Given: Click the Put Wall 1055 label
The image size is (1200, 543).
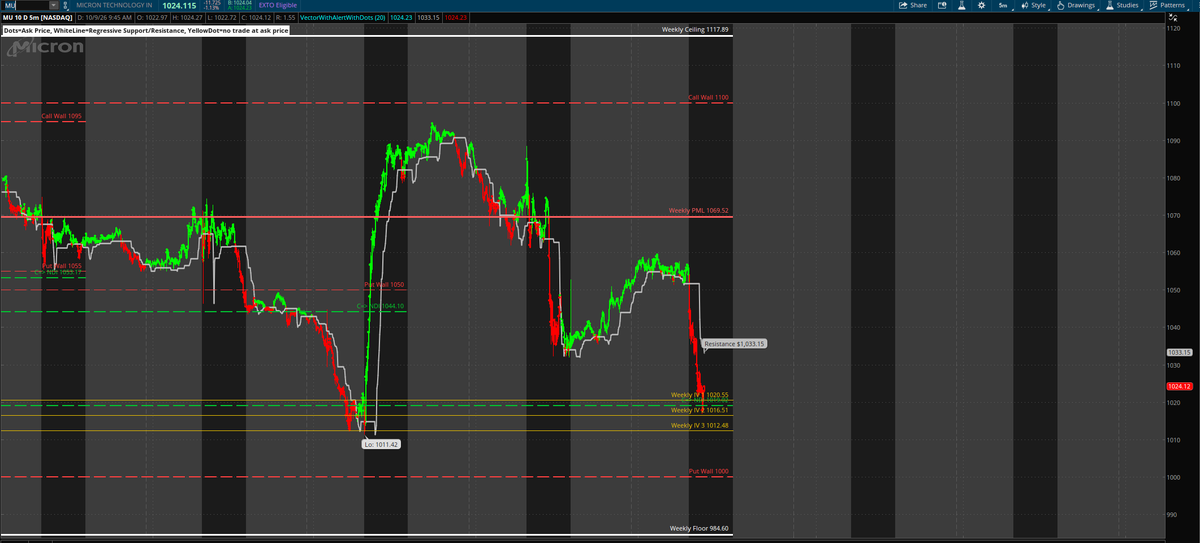Looking at the screenshot, I should pos(62,265).
